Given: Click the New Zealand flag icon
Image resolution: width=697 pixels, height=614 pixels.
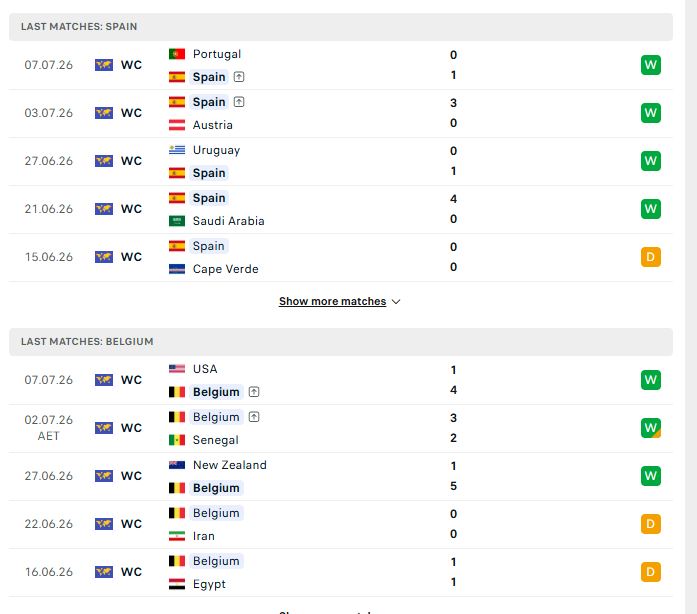Looking at the screenshot, I should click(x=177, y=465).
